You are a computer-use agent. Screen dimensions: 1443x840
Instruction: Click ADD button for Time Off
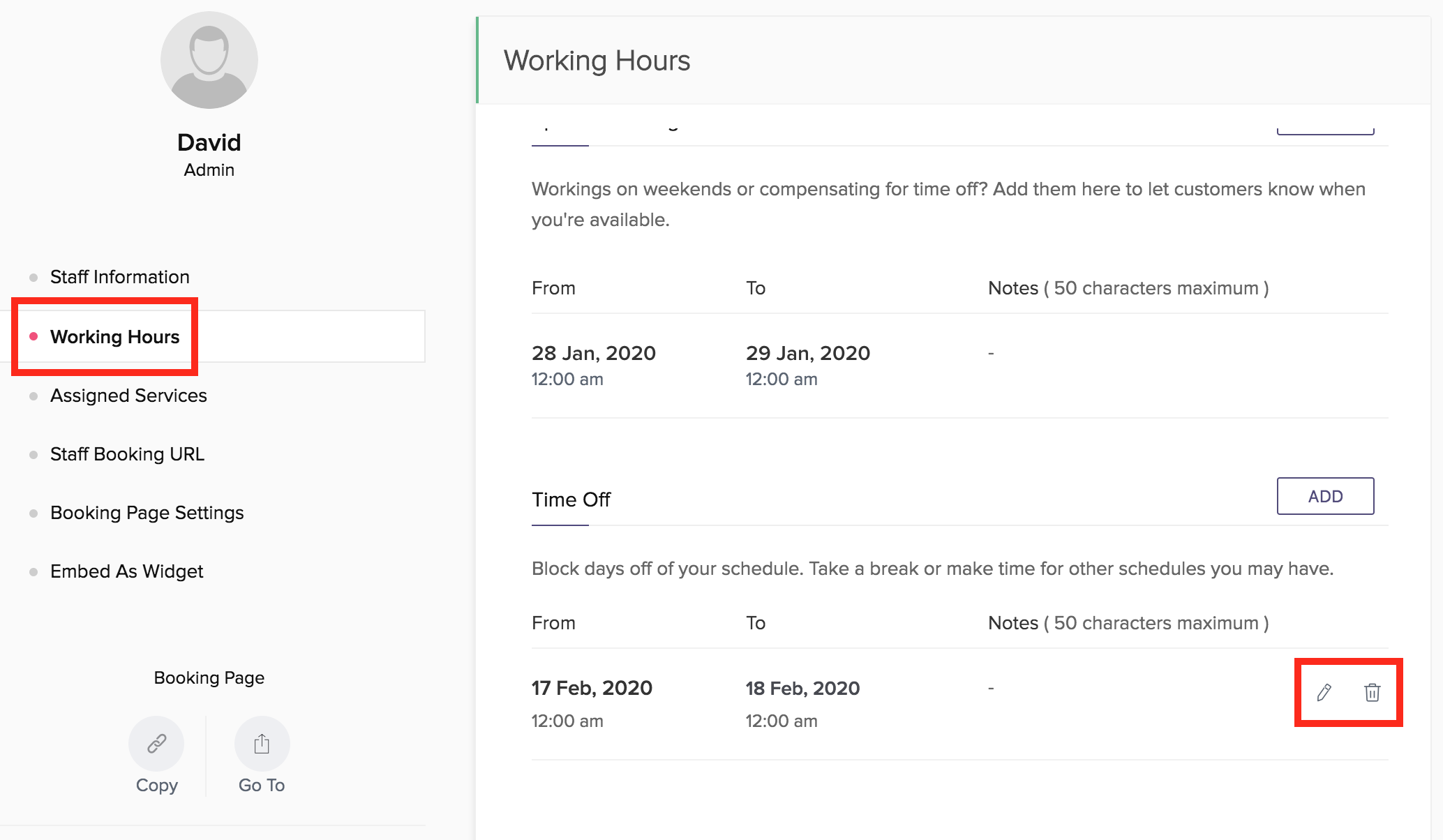pyautogui.click(x=1324, y=496)
